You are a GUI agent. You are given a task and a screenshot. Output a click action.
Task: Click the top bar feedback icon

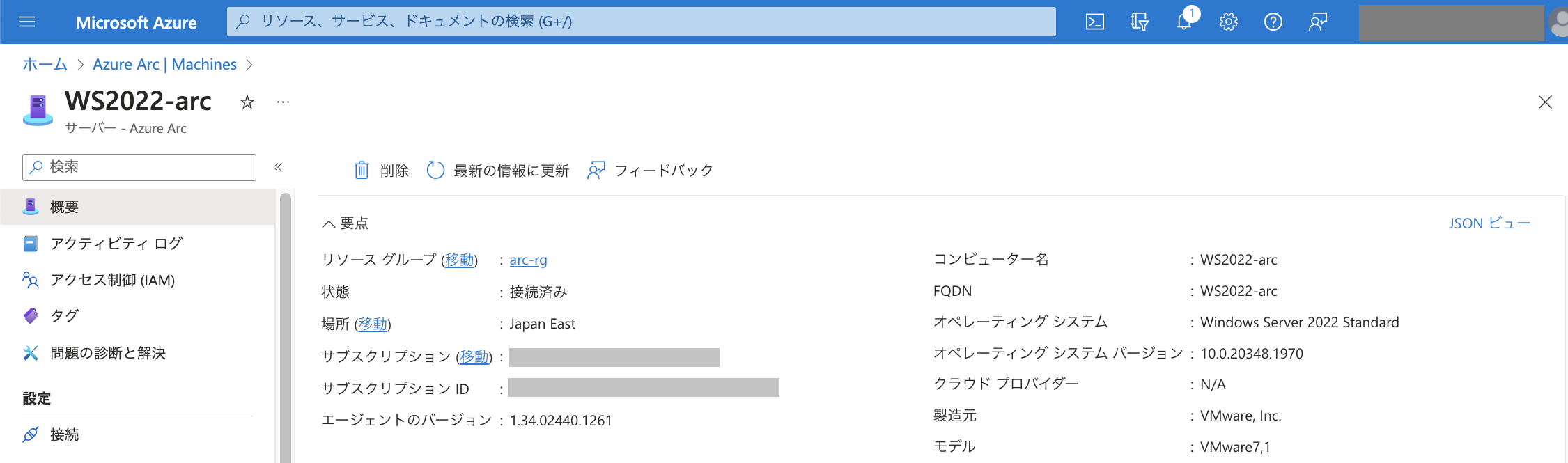(x=1317, y=22)
